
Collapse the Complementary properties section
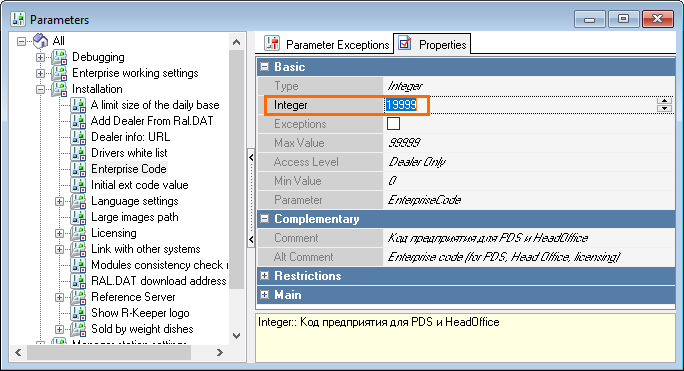pyautogui.click(x=264, y=219)
